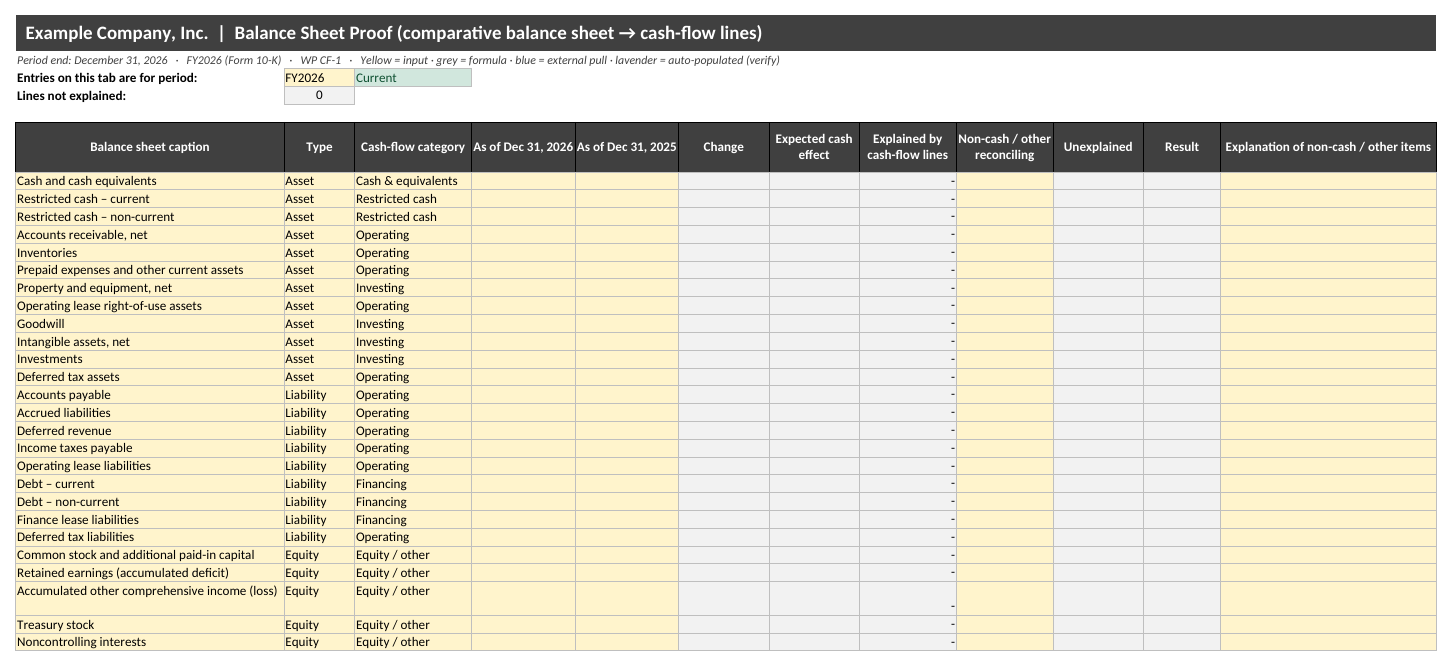Select Common stock and additional paid-in capital
The height and width of the screenshot is (666, 1452).
coord(150,555)
